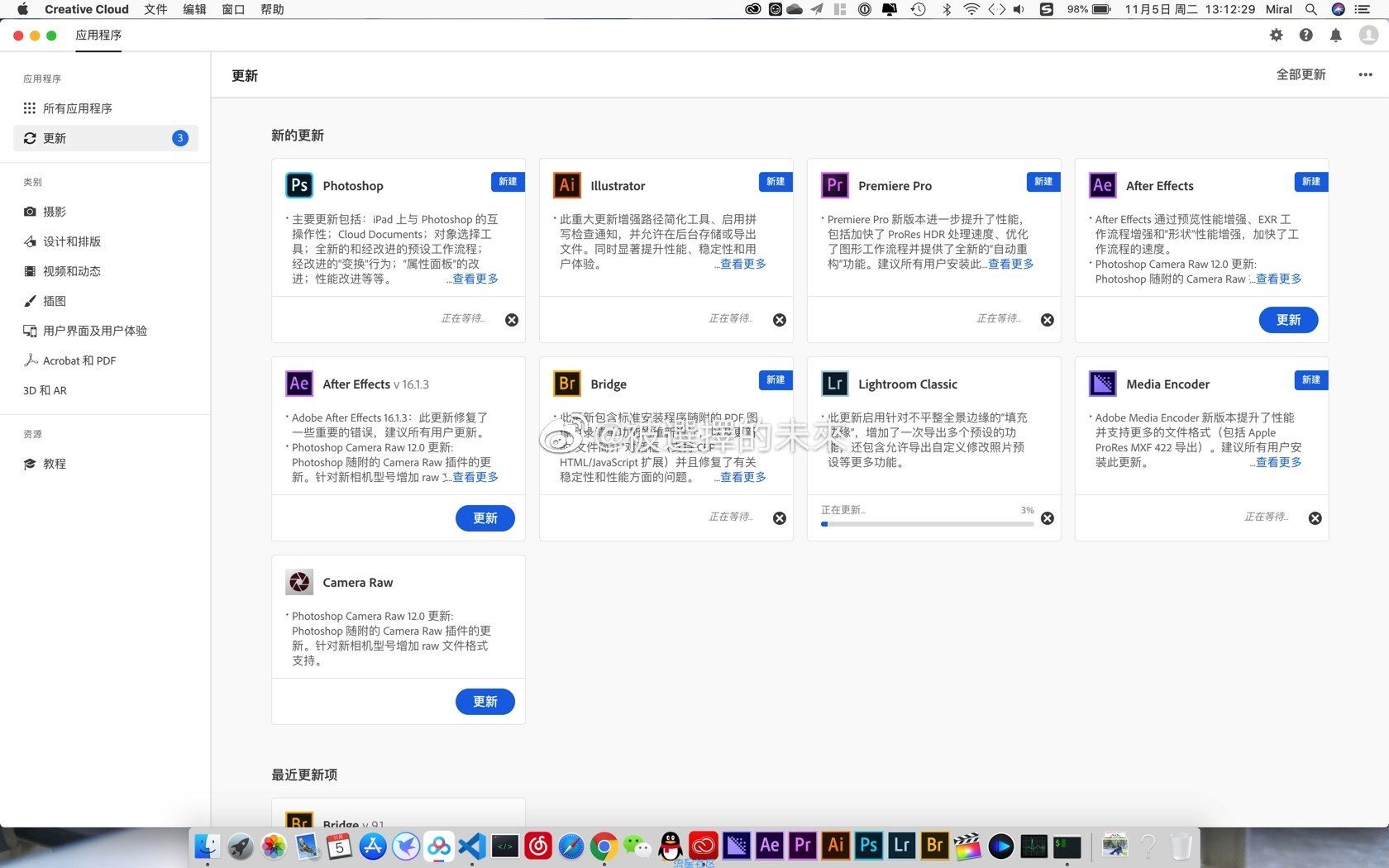The height and width of the screenshot is (868, 1389).
Task: Open the 设计和排版 category
Action: (106, 241)
